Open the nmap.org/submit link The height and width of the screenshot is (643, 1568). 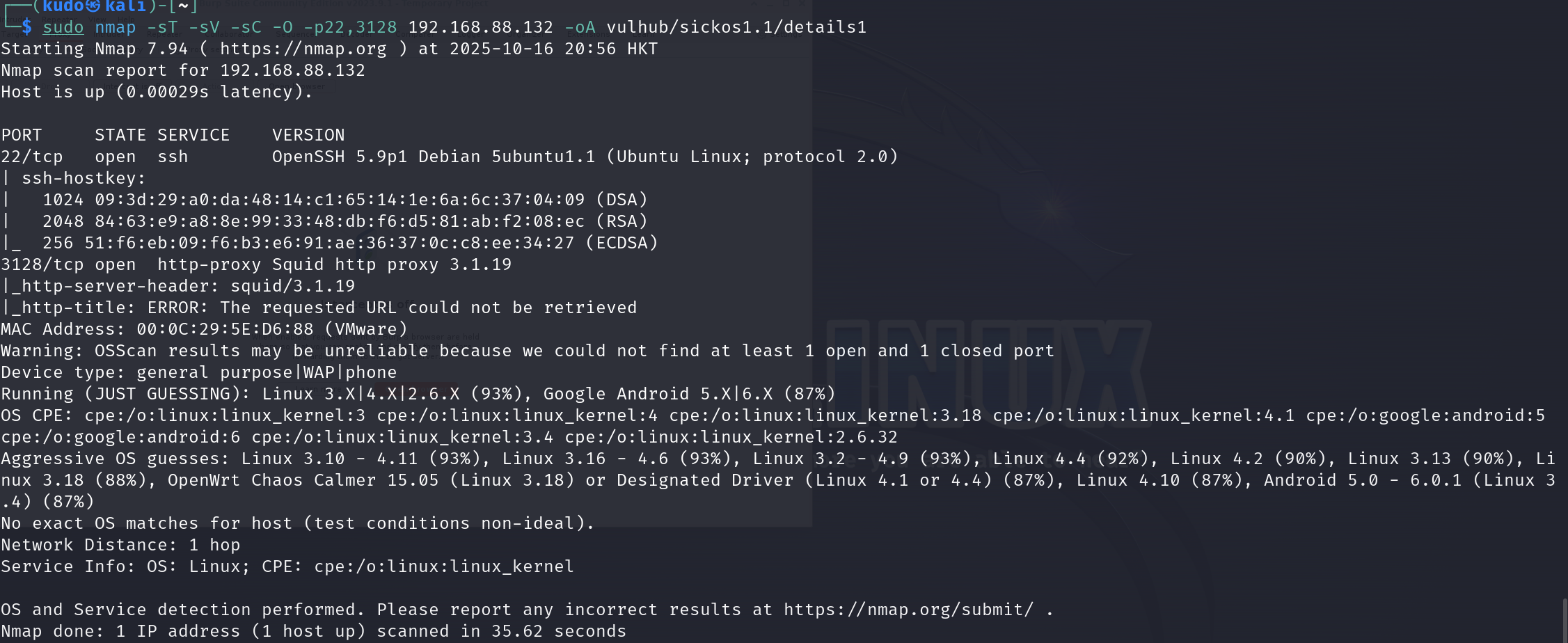(x=908, y=610)
